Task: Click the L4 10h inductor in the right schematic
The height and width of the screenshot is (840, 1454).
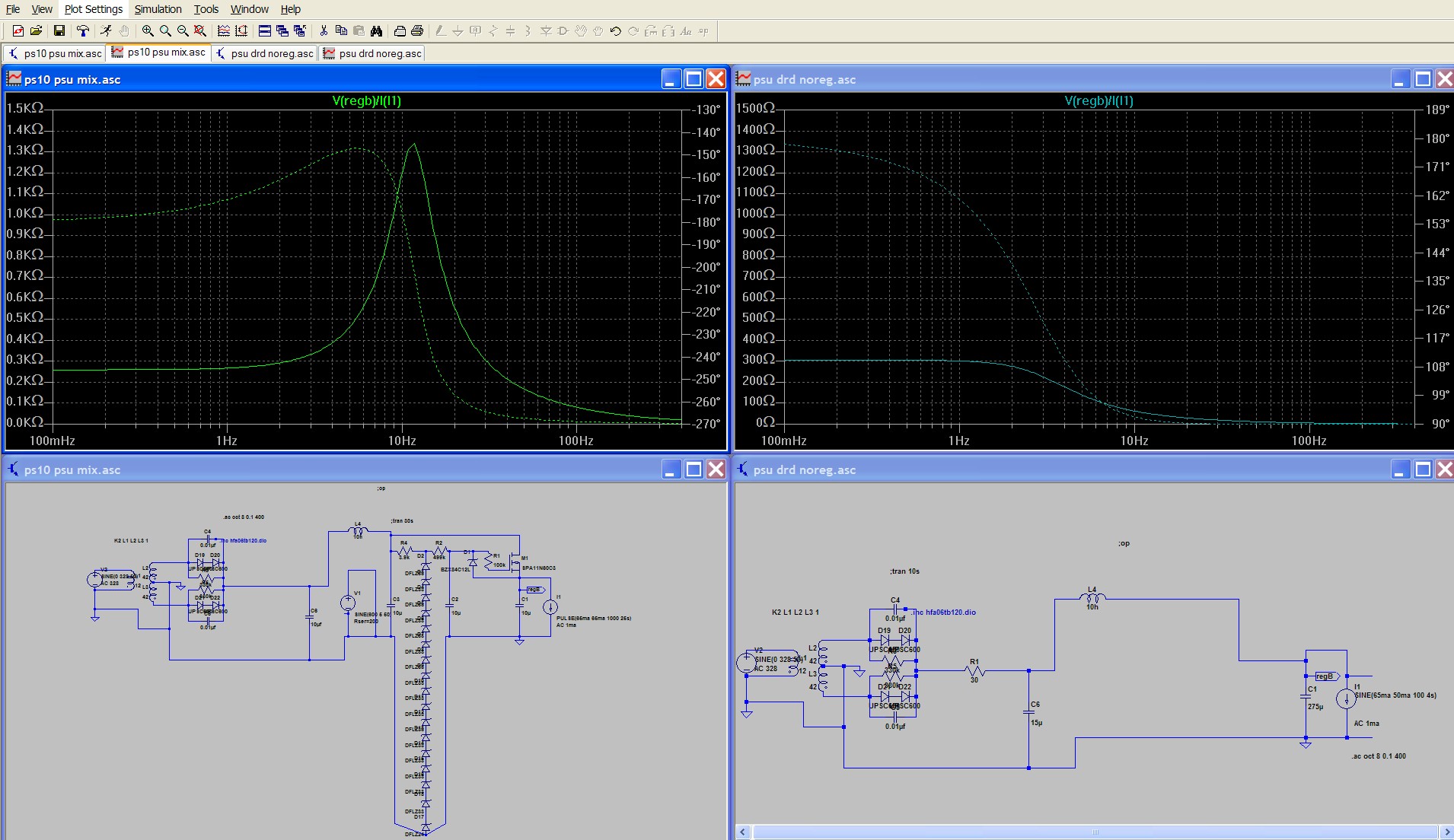Action: pyautogui.click(x=1092, y=598)
